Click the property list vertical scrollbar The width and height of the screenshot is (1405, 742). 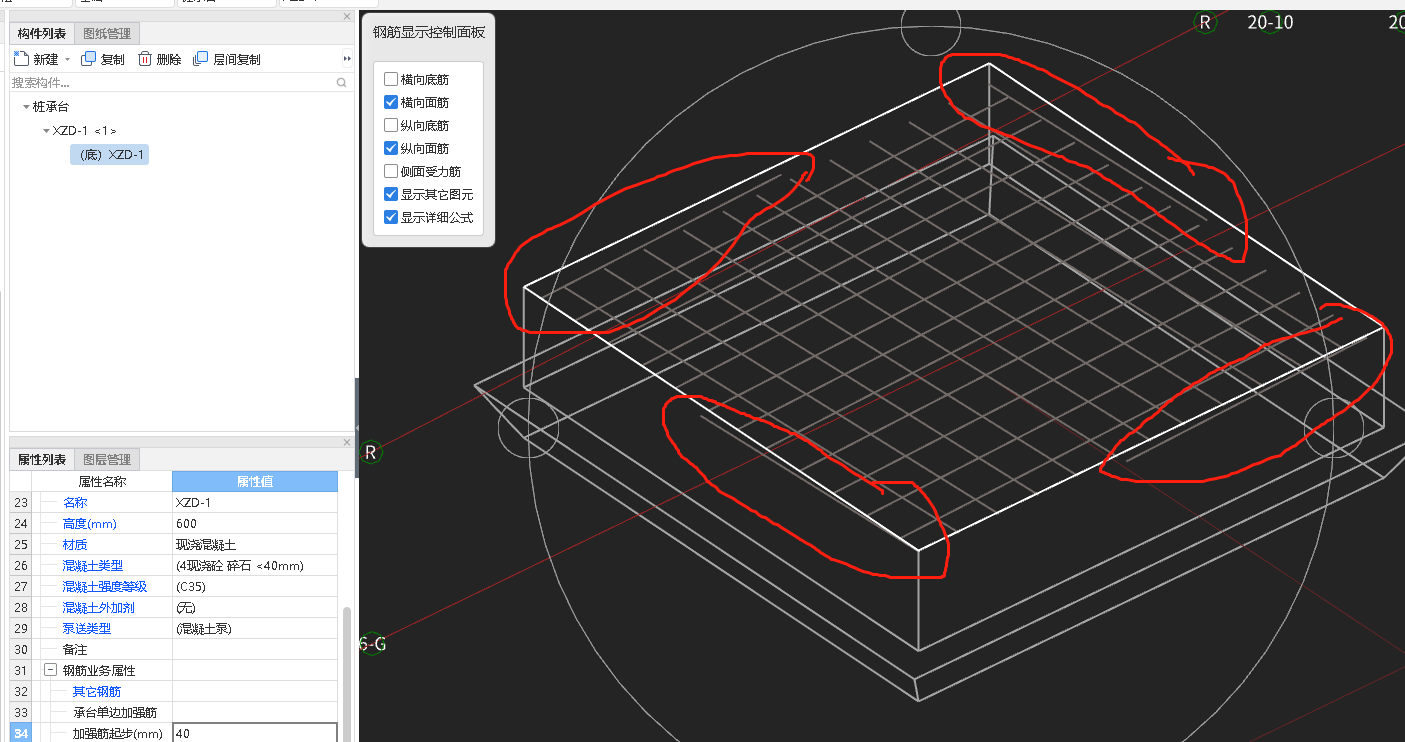point(347,672)
